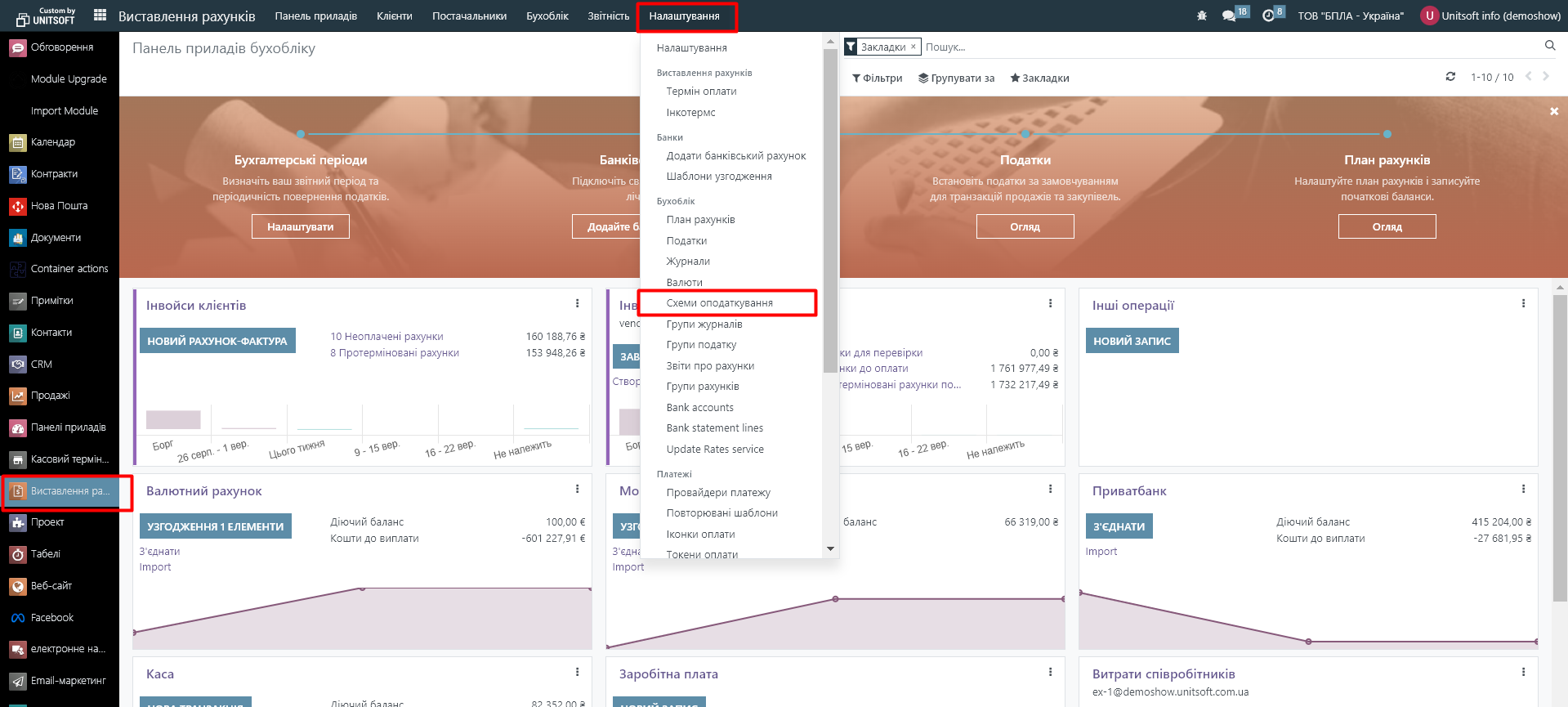Open options menu of Приватбанк card
1568x707 pixels.
(x=1523, y=490)
